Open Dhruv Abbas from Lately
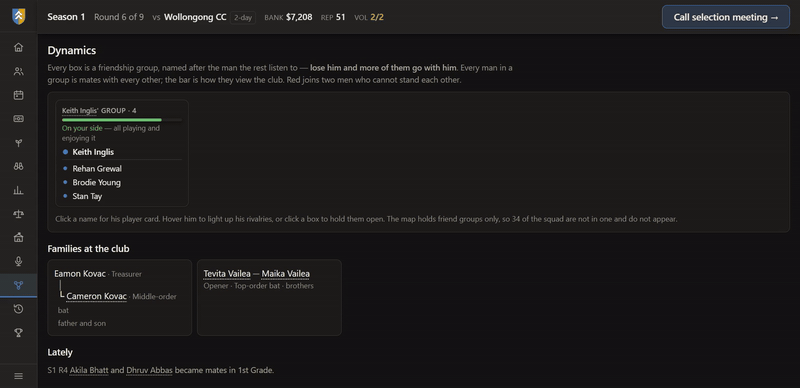 coord(149,370)
